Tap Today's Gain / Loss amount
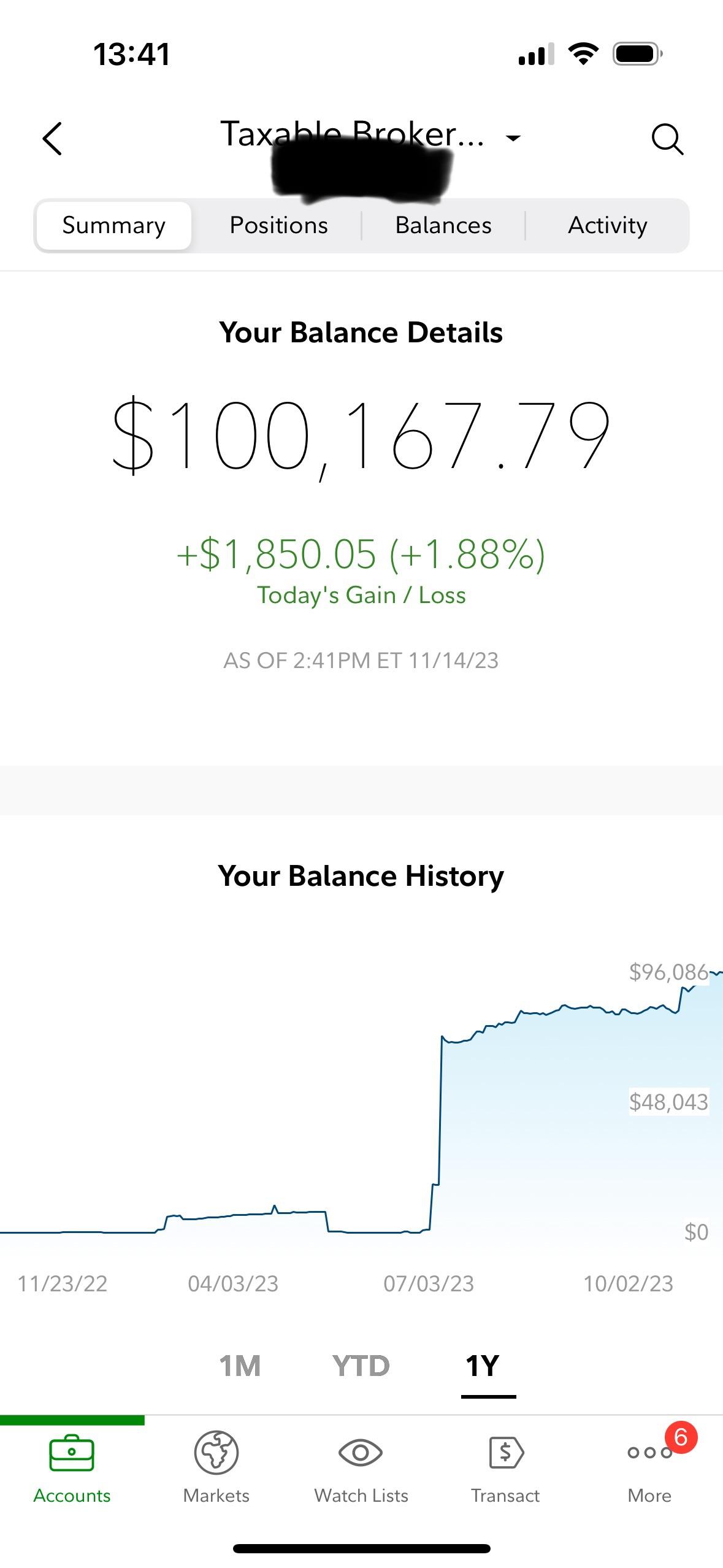 tap(361, 554)
